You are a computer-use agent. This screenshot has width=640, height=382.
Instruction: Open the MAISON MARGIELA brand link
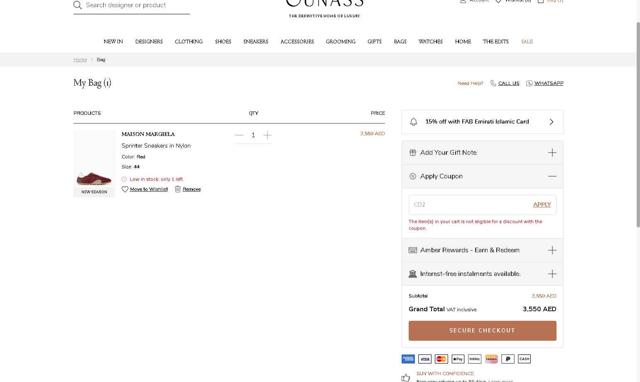click(x=148, y=134)
